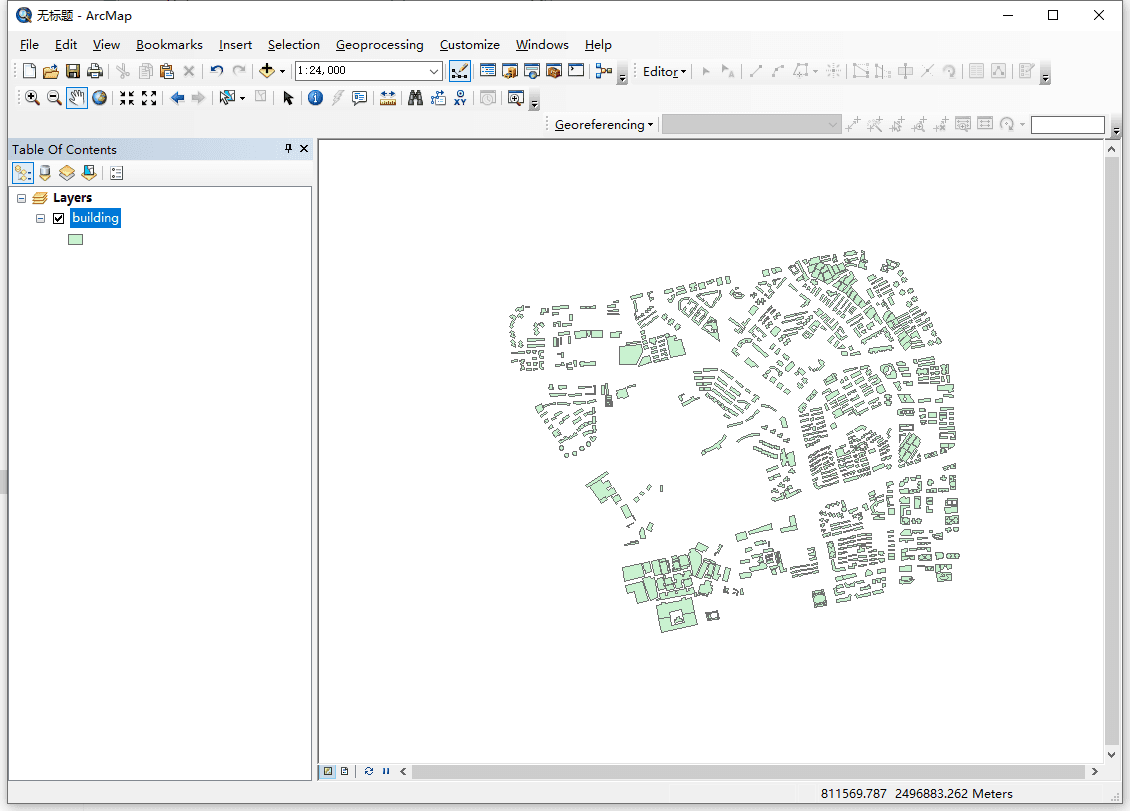Open the map scale 1:24,000 dropdown

tap(434, 71)
